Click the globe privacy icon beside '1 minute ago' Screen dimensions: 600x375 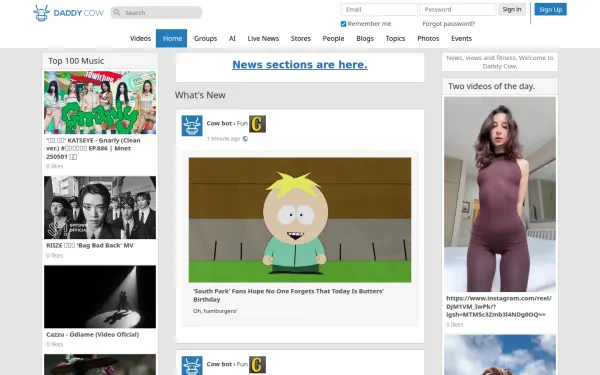click(x=245, y=139)
